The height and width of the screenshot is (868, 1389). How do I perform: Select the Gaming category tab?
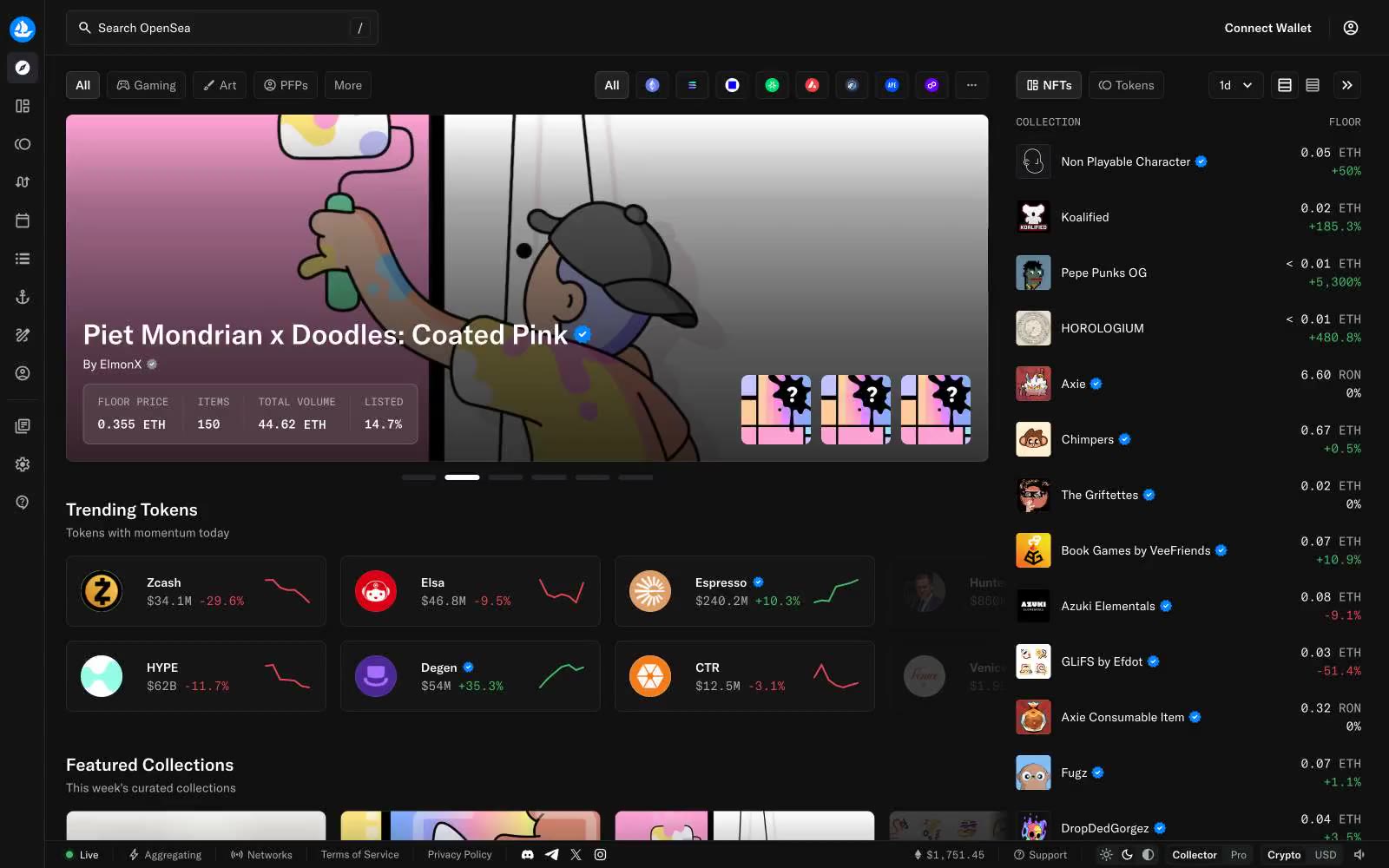pyautogui.click(x=146, y=85)
